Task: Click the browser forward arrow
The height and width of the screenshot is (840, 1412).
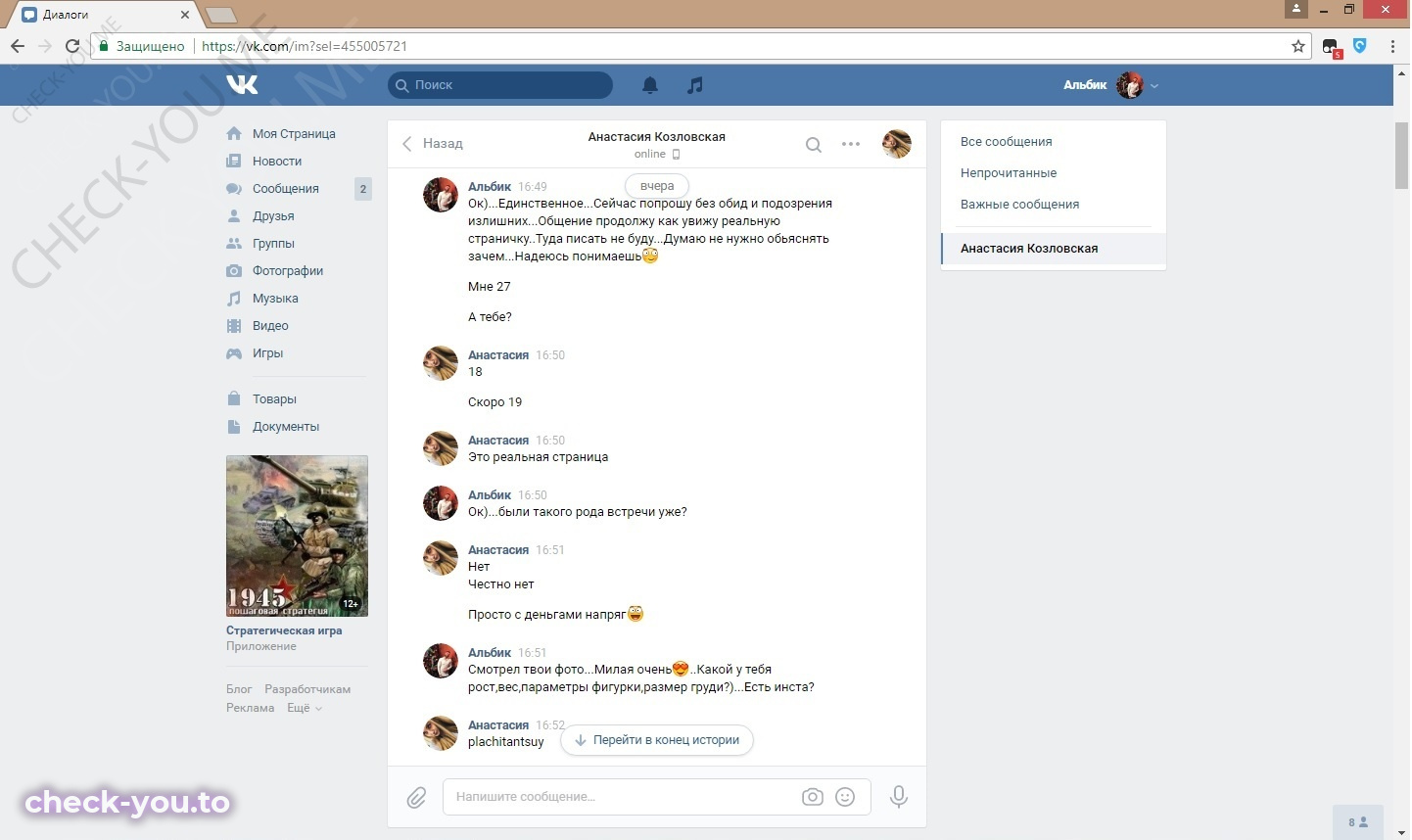Action: (45, 46)
